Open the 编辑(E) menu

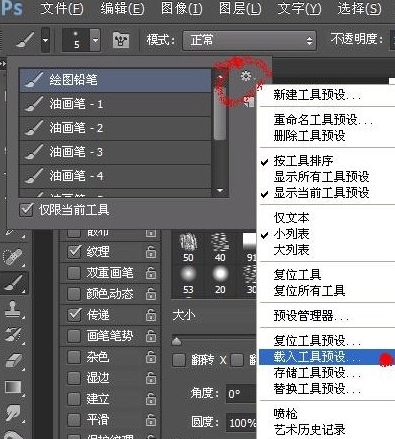point(122,8)
